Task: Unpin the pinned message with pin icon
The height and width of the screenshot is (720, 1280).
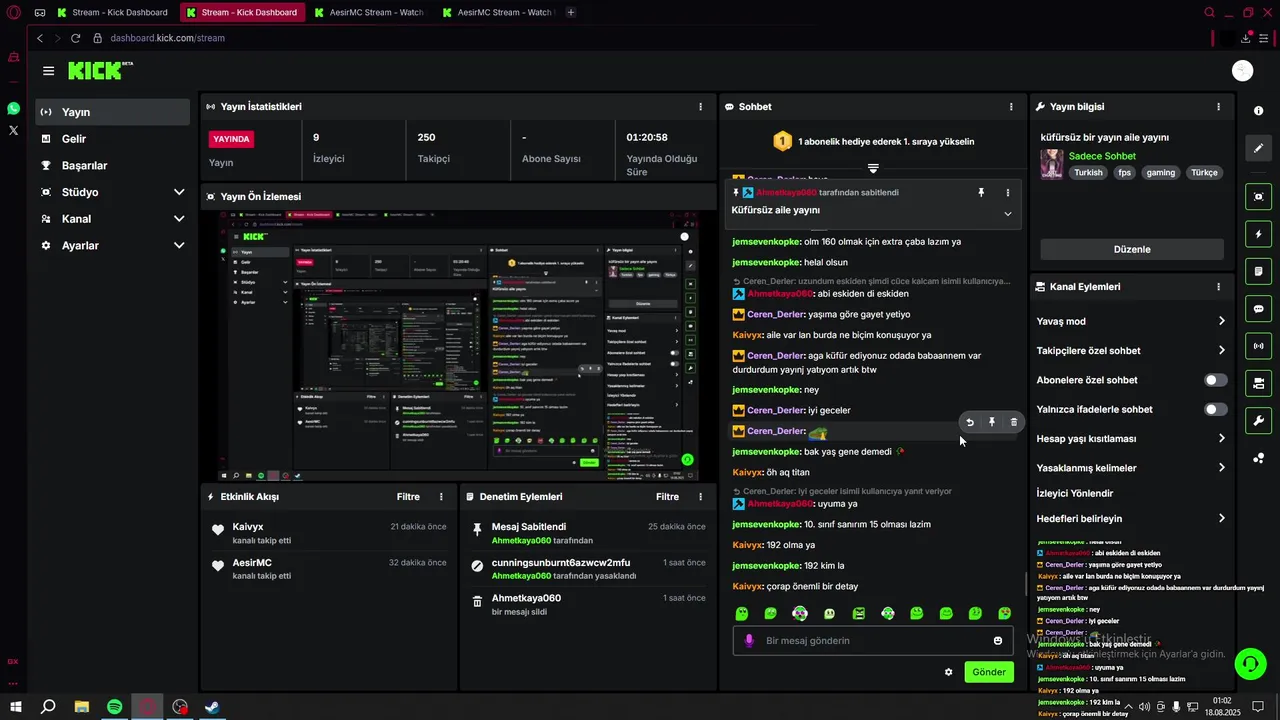Action: [x=981, y=192]
